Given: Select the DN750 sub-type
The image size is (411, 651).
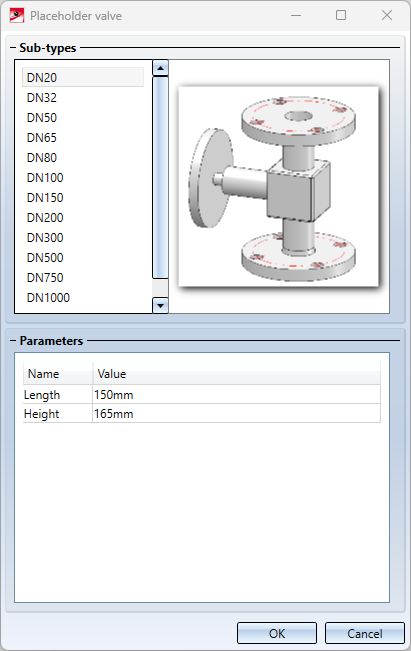Looking at the screenshot, I should click(83, 277).
